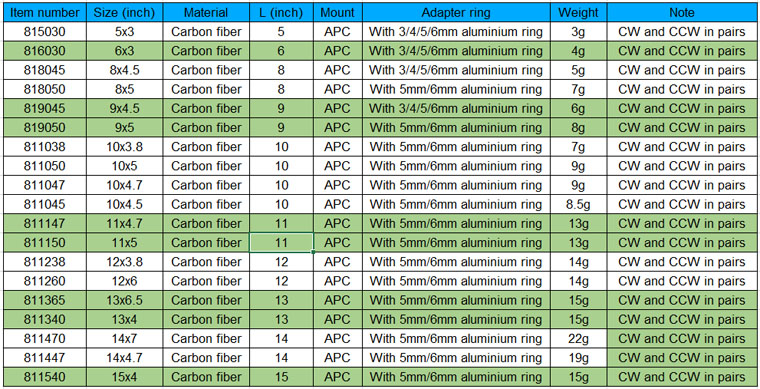The width and height of the screenshot is (760, 389).
Task: Select the 12x6 size cell
Action: click(125, 281)
